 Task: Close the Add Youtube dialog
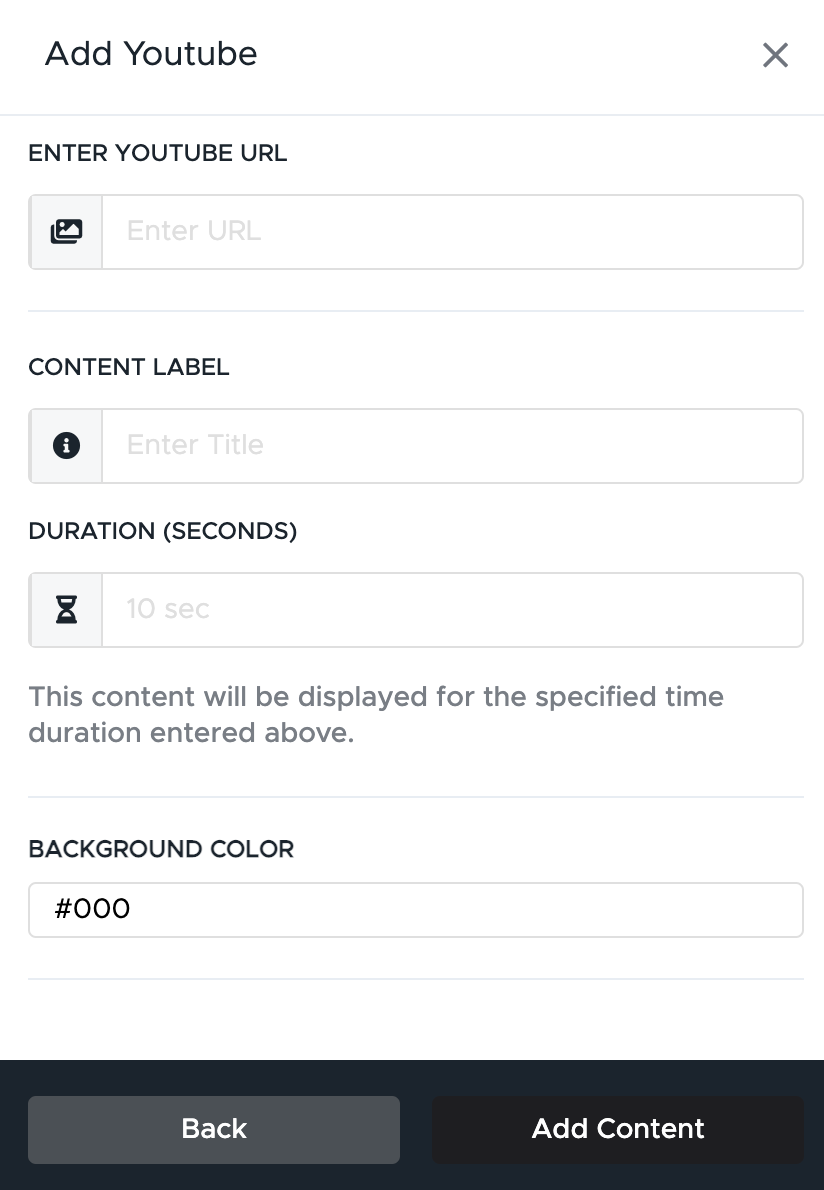775,55
